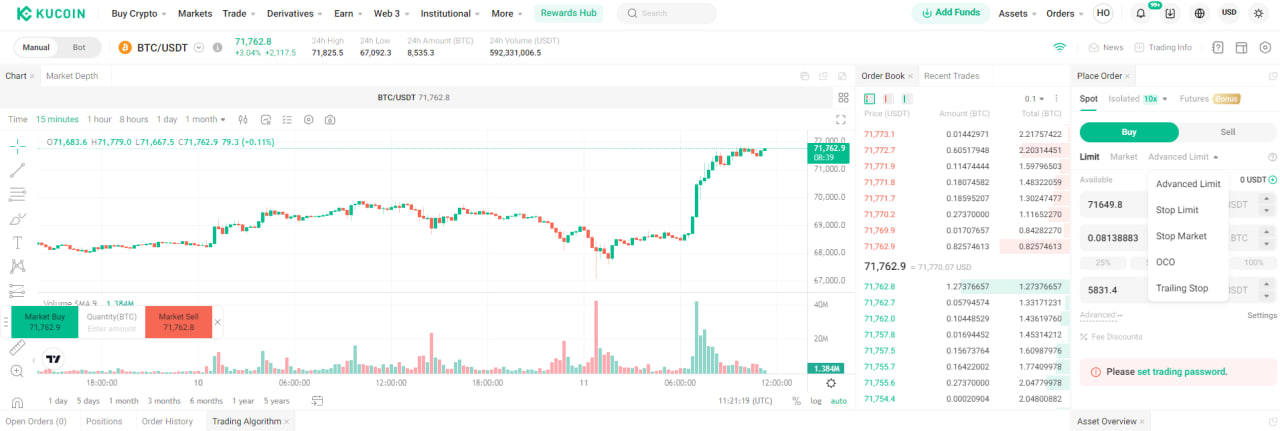The height and width of the screenshot is (431, 1280).
Task: Click the Add Funds button
Action: 950,13
